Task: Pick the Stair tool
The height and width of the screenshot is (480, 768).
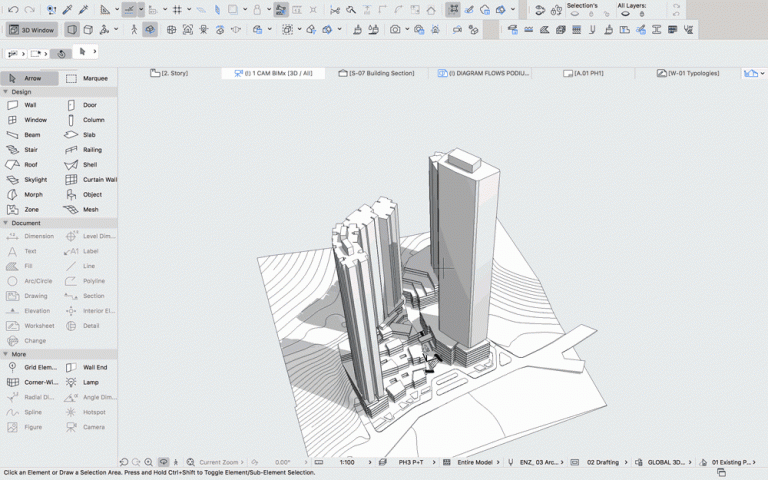Action: click(x=29, y=150)
